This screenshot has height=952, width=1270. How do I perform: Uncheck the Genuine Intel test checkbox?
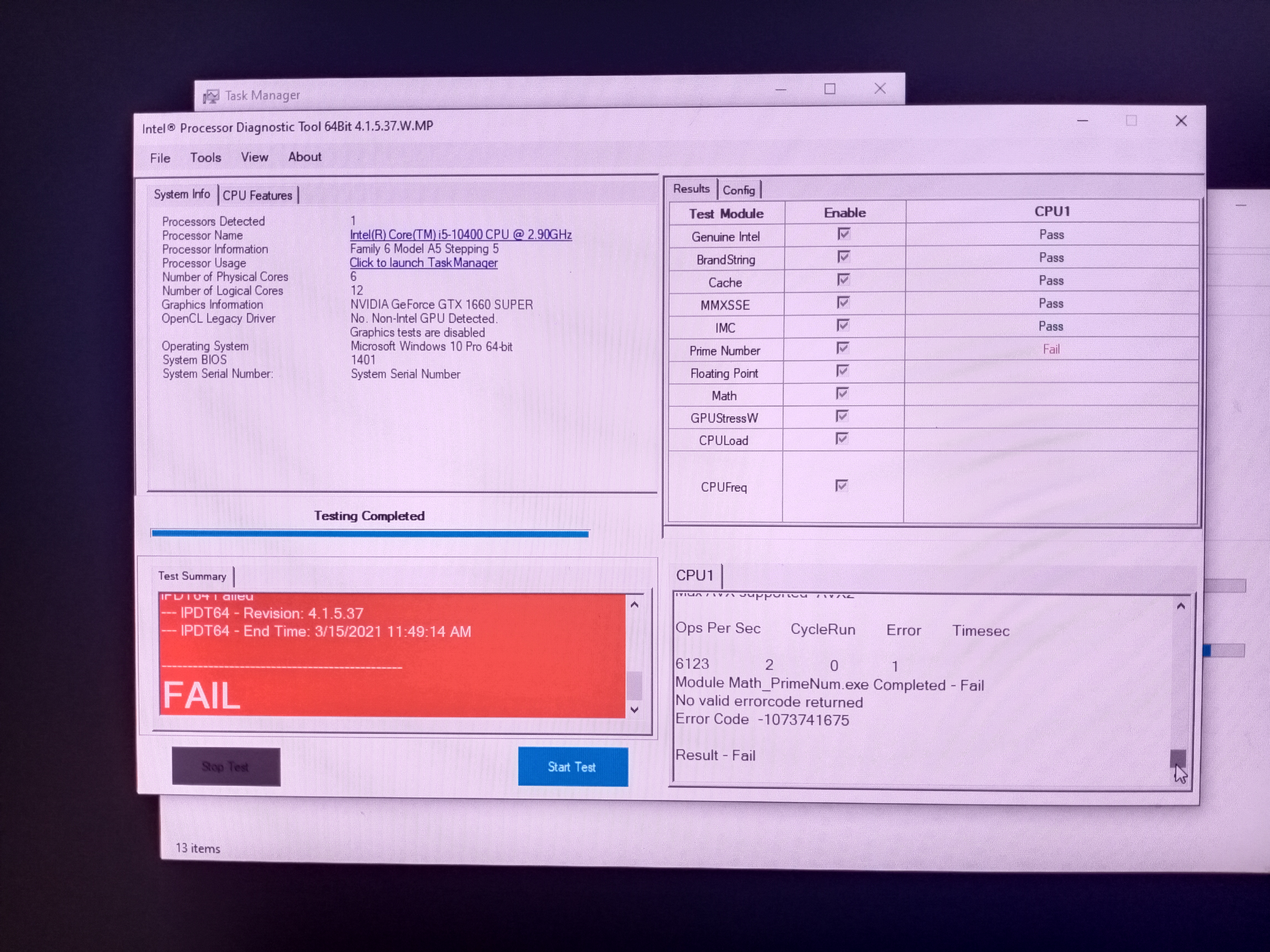[843, 234]
